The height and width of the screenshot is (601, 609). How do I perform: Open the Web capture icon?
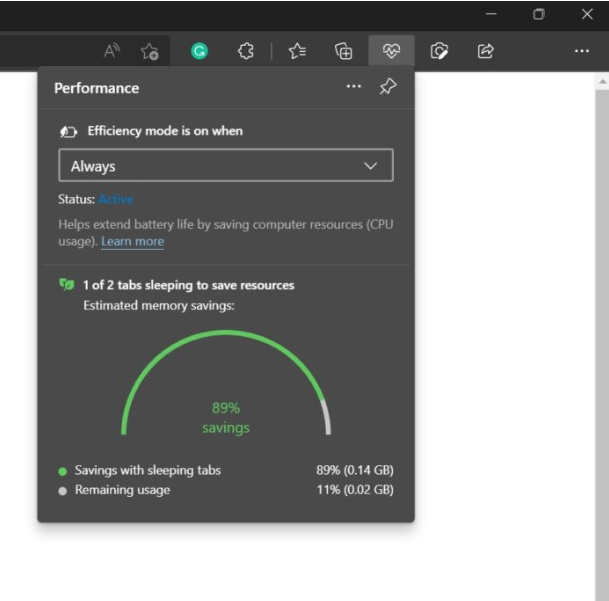439,51
